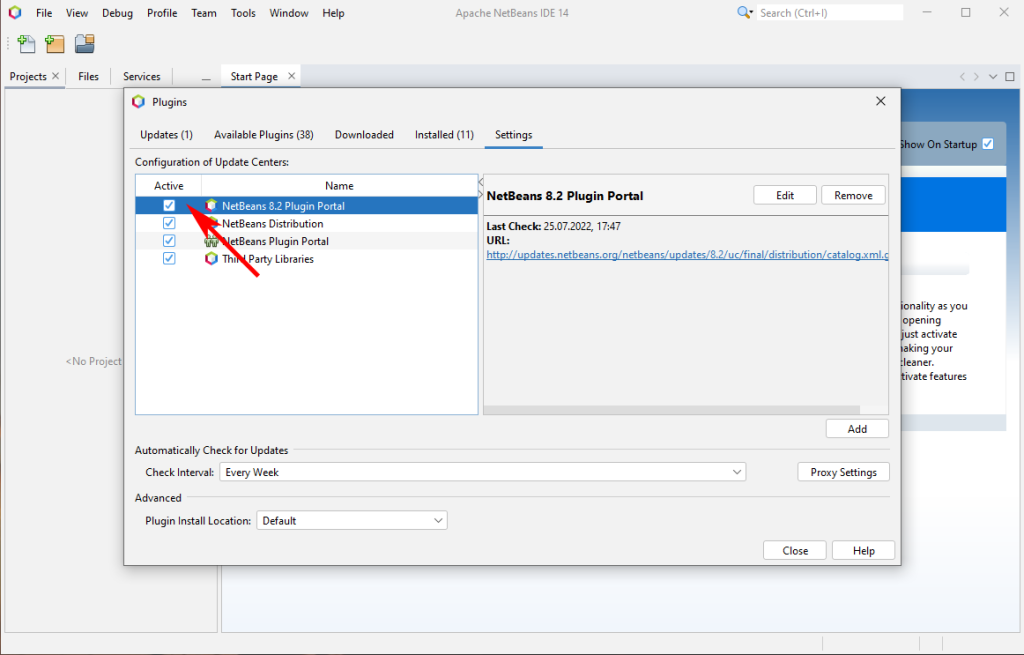Click the Name column header
The height and width of the screenshot is (655, 1024).
pyautogui.click(x=339, y=185)
